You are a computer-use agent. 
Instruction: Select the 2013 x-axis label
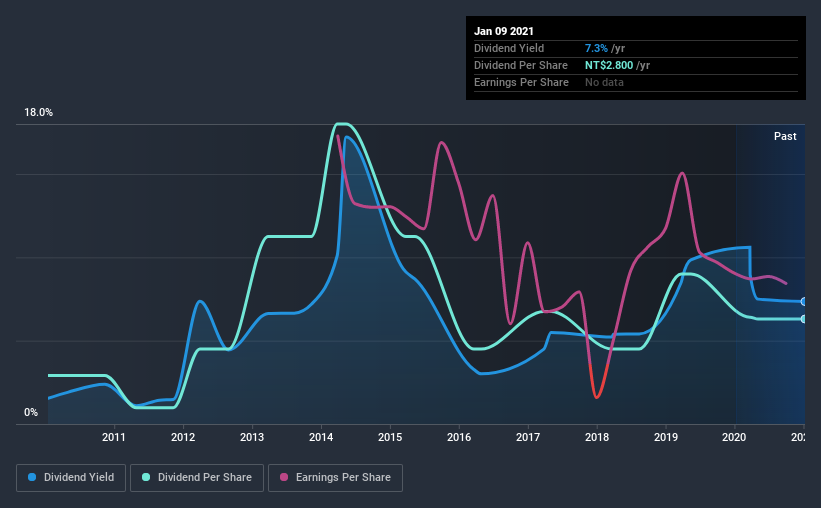coord(252,437)
